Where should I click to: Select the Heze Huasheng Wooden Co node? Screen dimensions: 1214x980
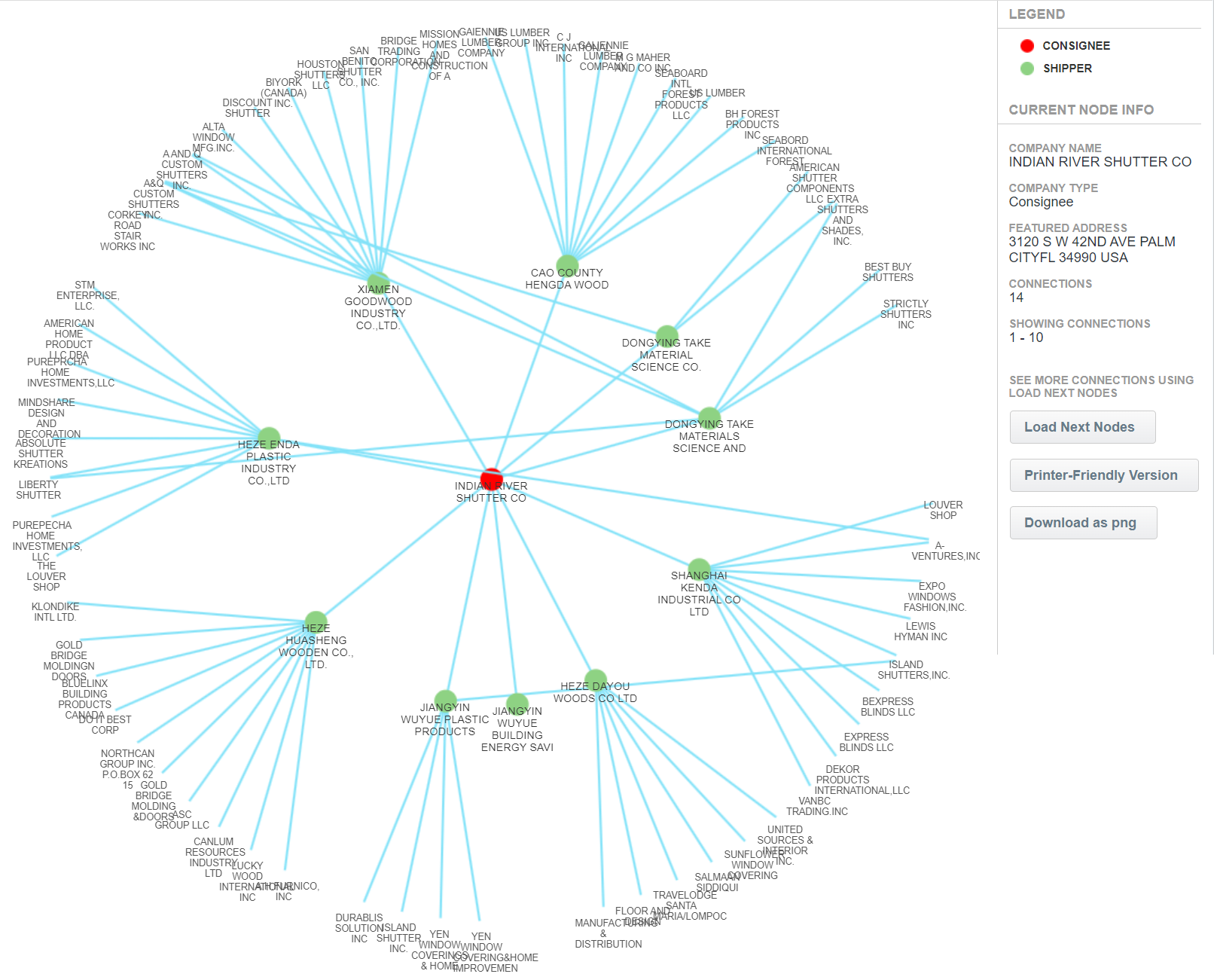pos(316,621)
